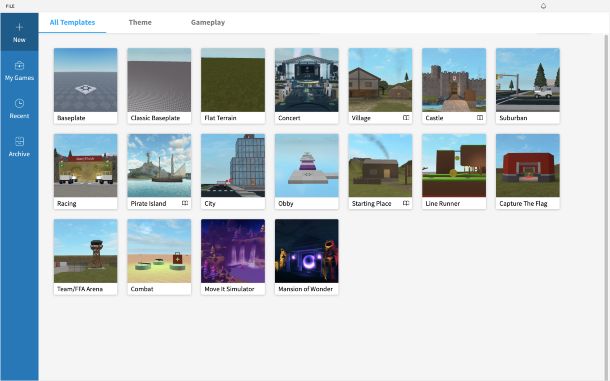Viewport: 610px width, 381px height.
Task: Select the Line Runner template thumbnail
Action: [454, 165]
